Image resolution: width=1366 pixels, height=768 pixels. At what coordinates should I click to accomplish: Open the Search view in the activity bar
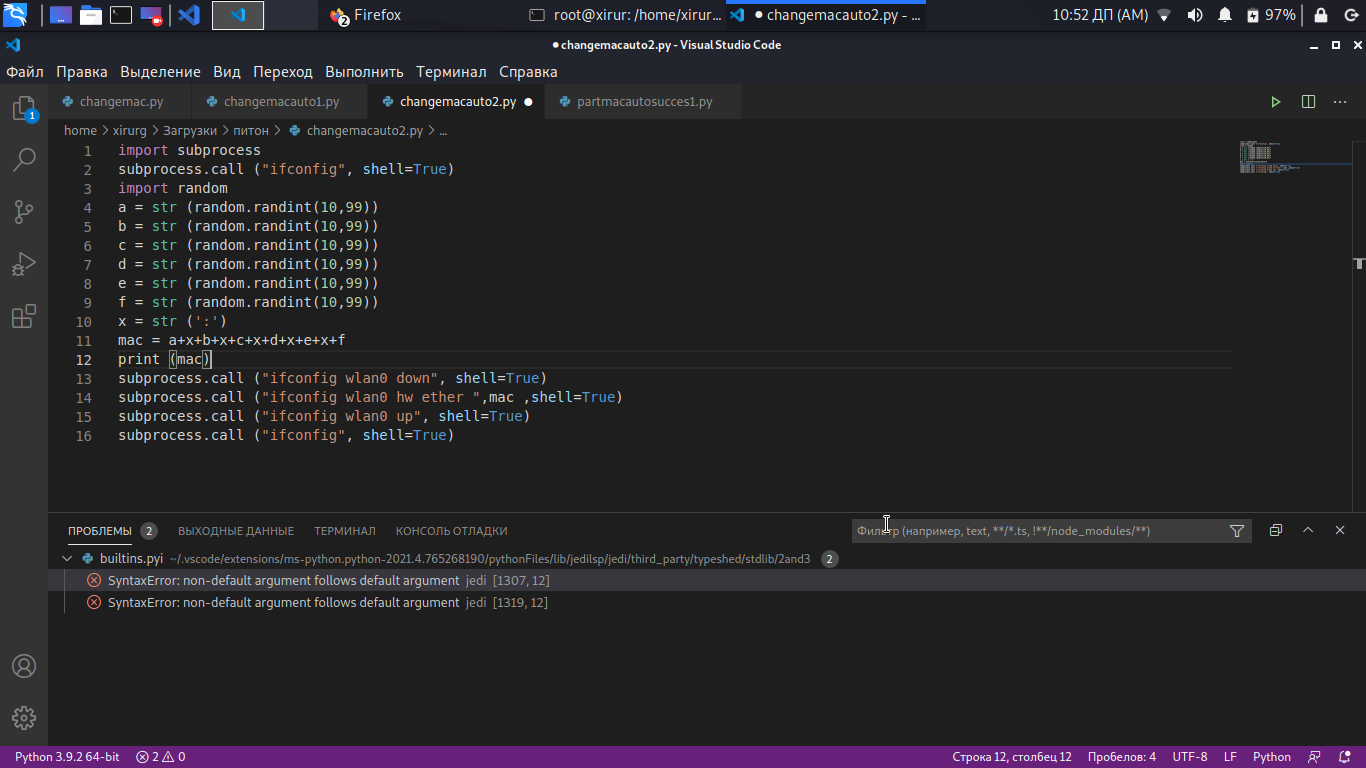coord(24,160)
